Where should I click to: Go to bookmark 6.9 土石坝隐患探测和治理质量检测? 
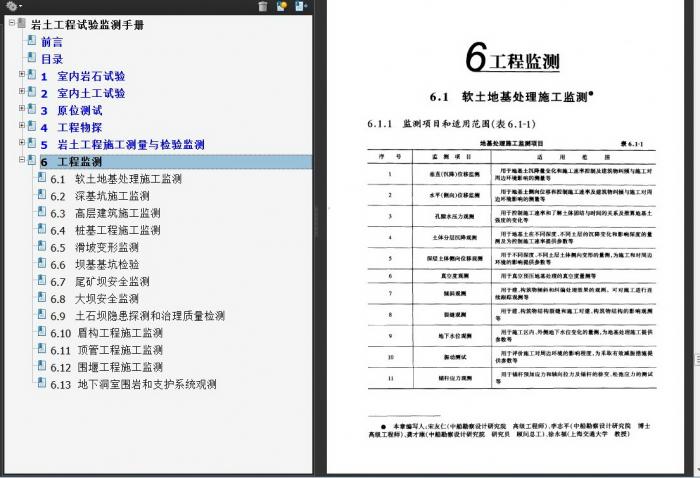point(150,316)
